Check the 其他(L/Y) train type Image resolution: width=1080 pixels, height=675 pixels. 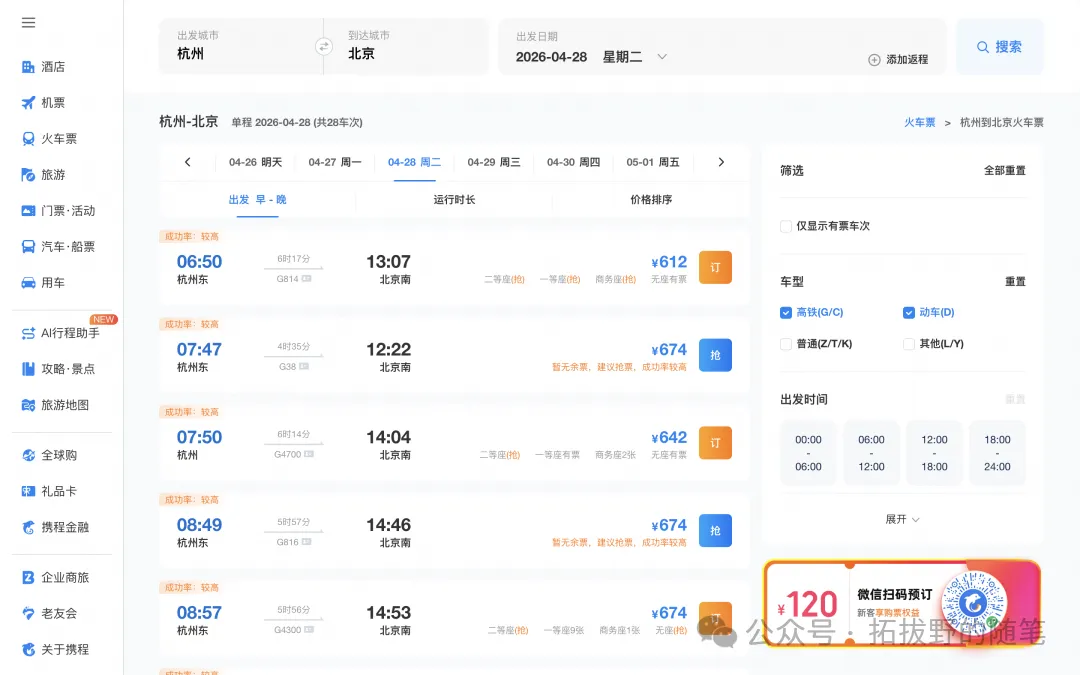click(x=908, y=344)
